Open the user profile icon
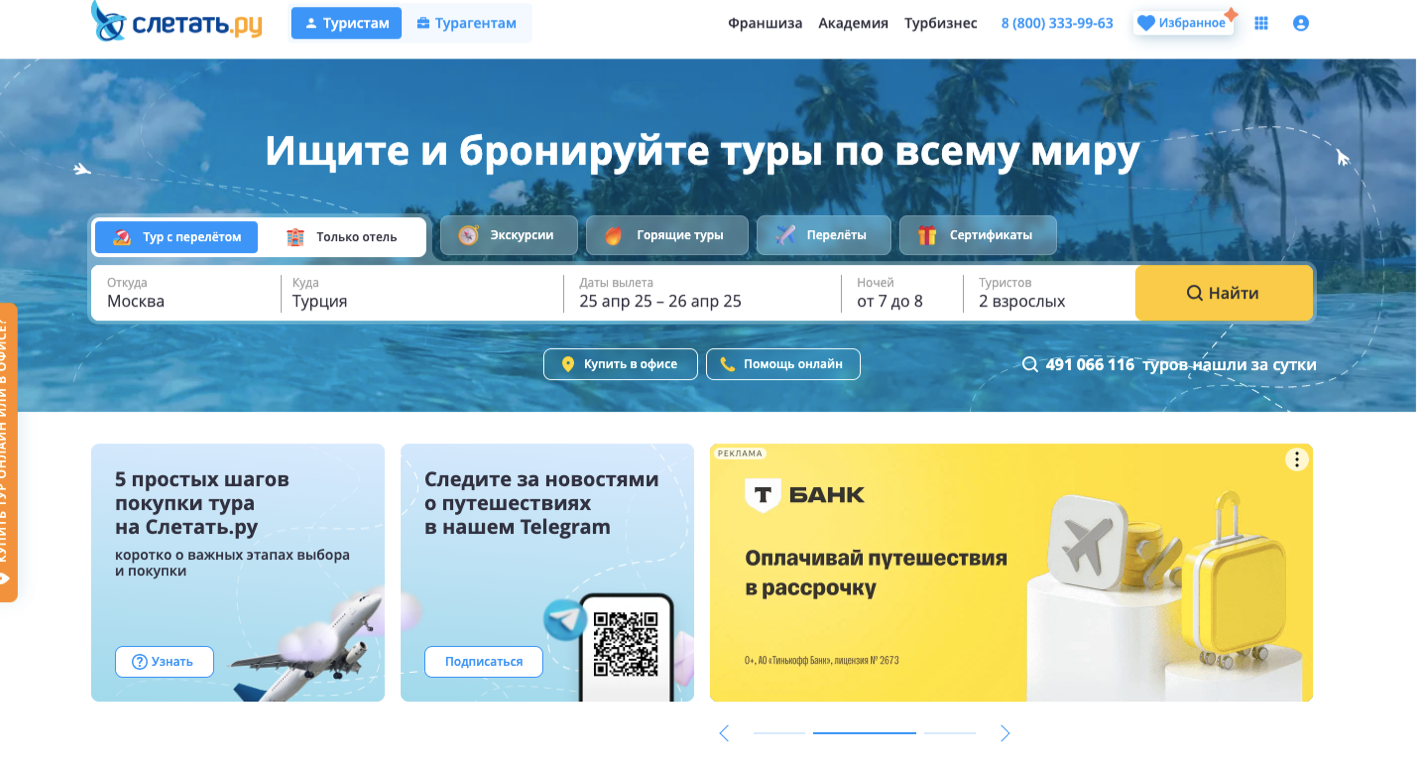Screen dimensions: 1420x772 1301,23
